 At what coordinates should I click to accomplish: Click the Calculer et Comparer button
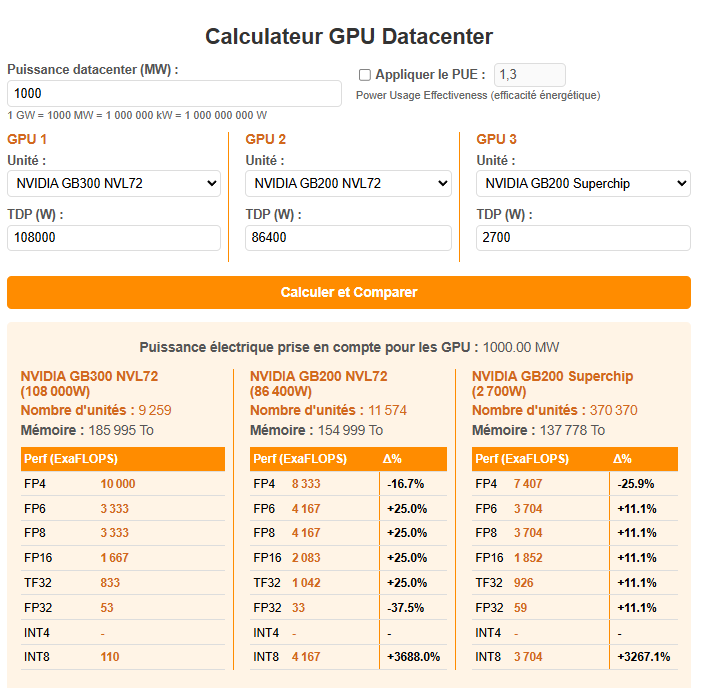point(349,292)
